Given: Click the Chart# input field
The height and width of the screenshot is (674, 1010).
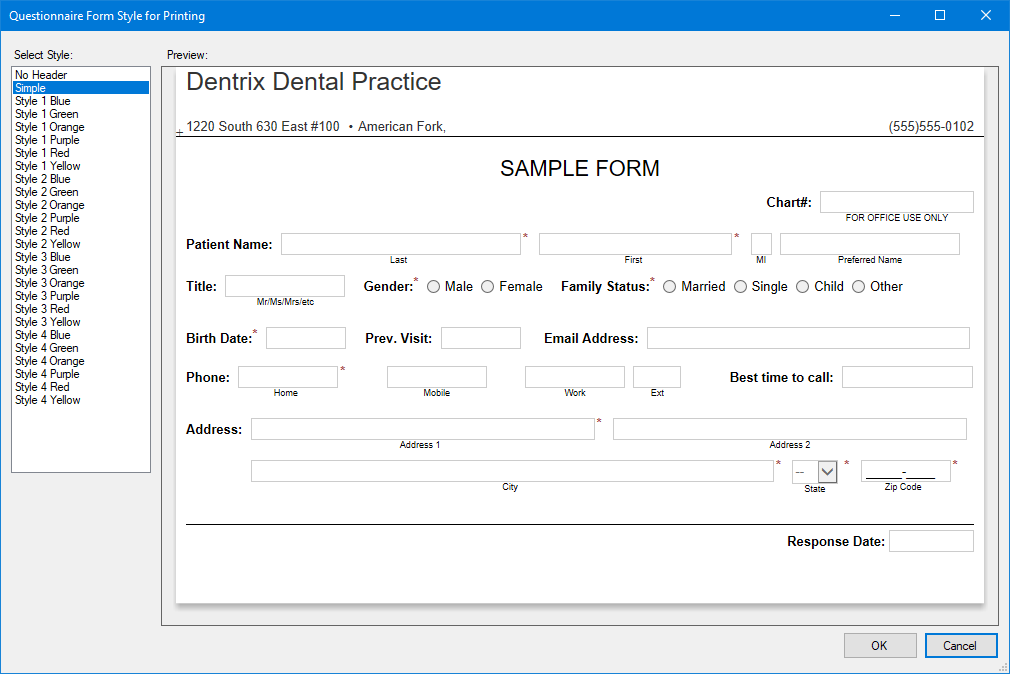Looking at the screenshot, I should pos(896,202).
